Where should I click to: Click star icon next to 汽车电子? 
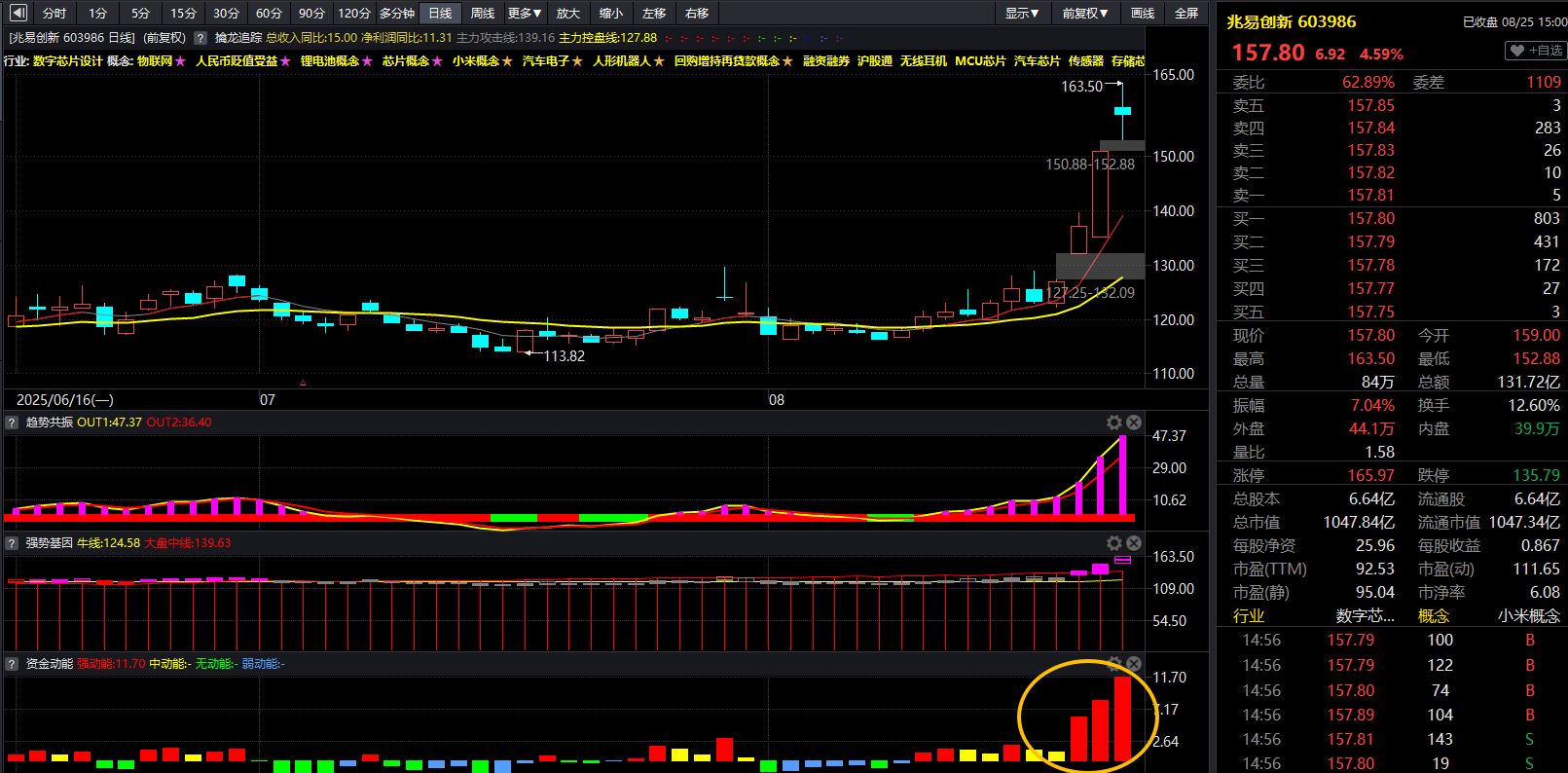click(x=577, y=61)
